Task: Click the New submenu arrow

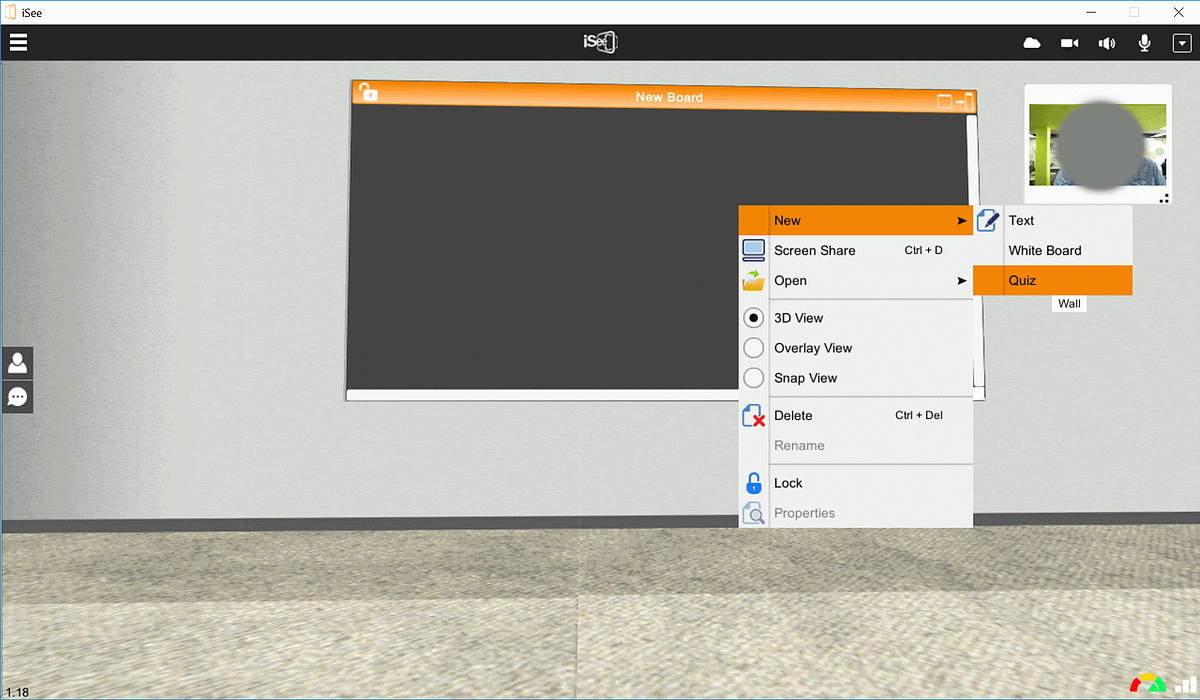Action: point(962,220)
